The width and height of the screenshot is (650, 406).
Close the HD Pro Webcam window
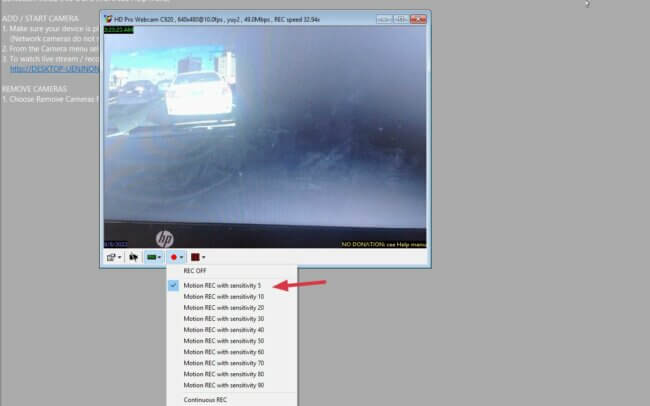[418, 19]
